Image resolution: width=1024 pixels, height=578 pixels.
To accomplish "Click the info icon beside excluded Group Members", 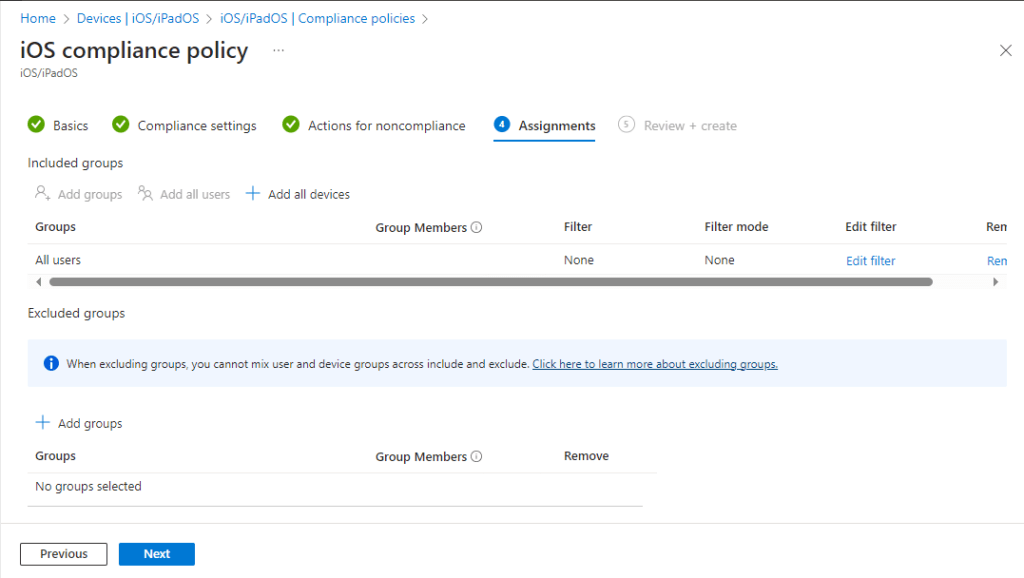I will (476, 456).
